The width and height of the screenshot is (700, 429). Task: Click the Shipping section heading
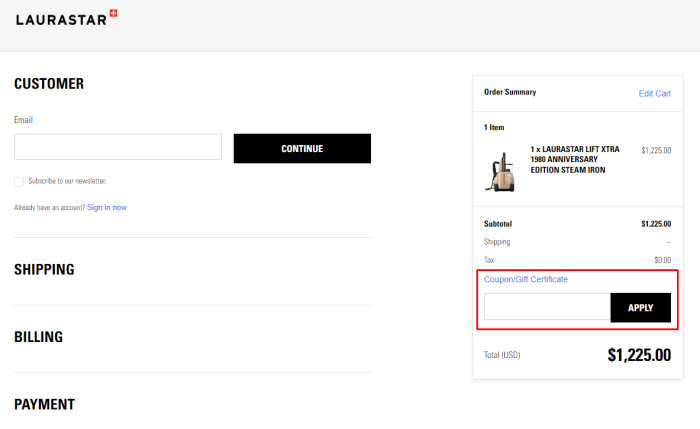coord(44,269)
